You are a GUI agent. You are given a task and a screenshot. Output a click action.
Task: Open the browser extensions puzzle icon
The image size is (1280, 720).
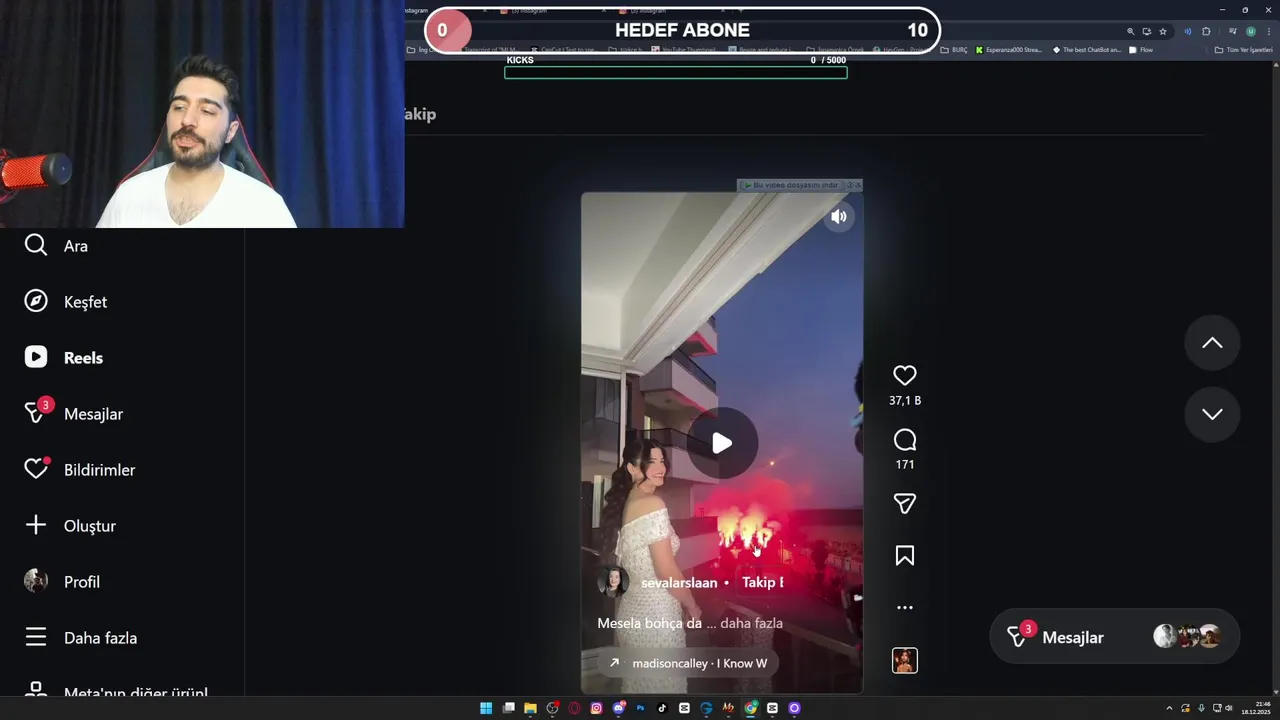[x=1206, y=31]
